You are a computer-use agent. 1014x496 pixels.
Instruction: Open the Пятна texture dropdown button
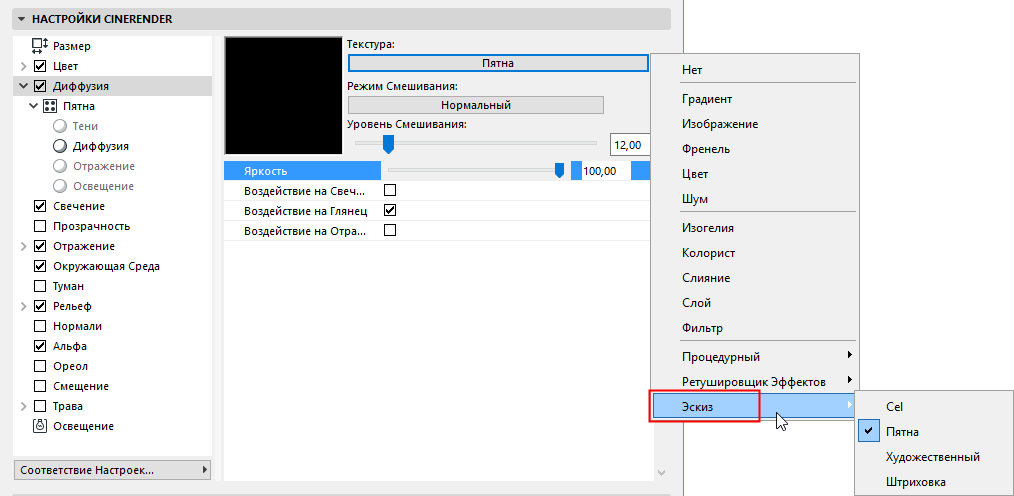click(498, 63)
